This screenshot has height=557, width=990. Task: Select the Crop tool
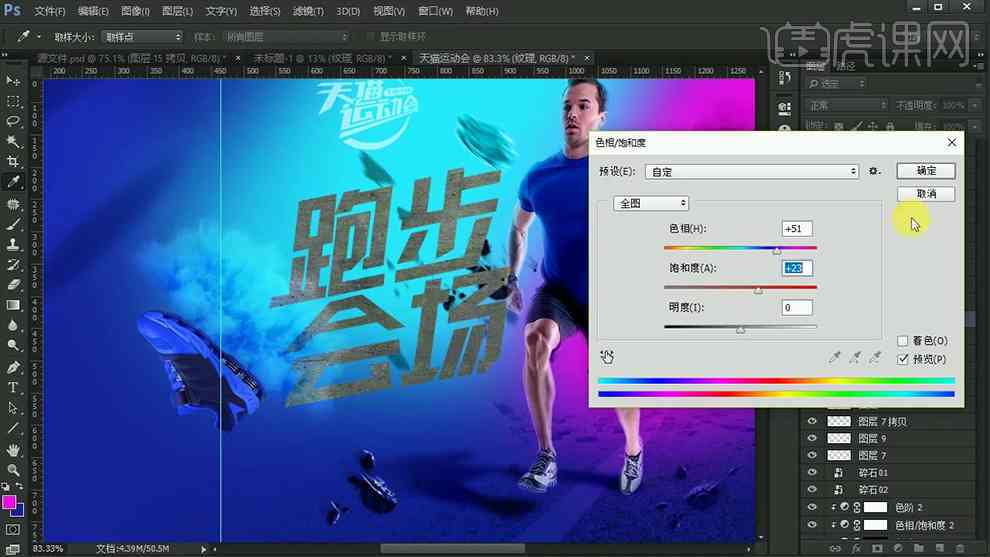click(13, 162)
